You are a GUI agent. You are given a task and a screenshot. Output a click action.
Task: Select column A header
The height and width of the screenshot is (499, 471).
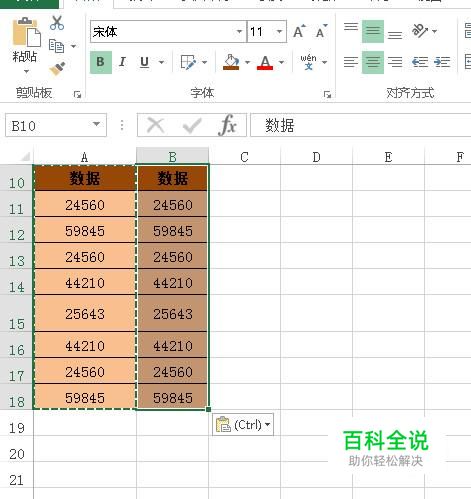85,157
